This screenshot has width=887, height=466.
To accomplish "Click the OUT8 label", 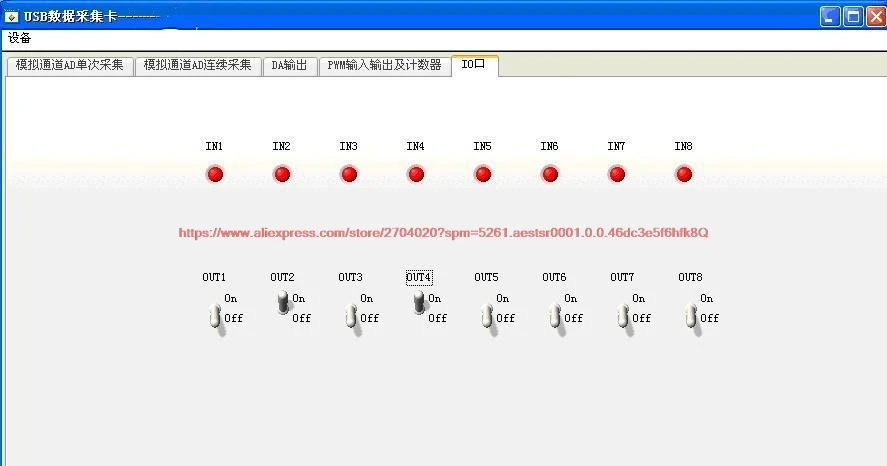I will pos(690,277).
